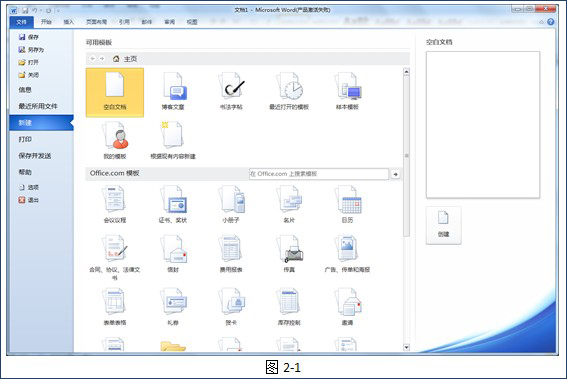
Task: Click the template list scroll up arrow
Action: [x=406, y=72]
